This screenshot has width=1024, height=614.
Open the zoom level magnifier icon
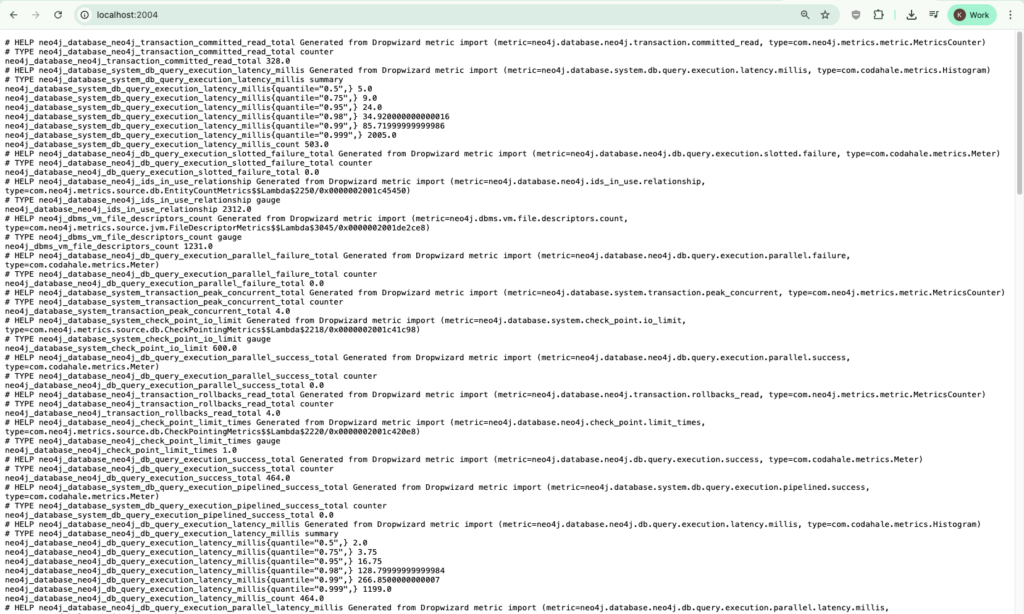point(805,15)
